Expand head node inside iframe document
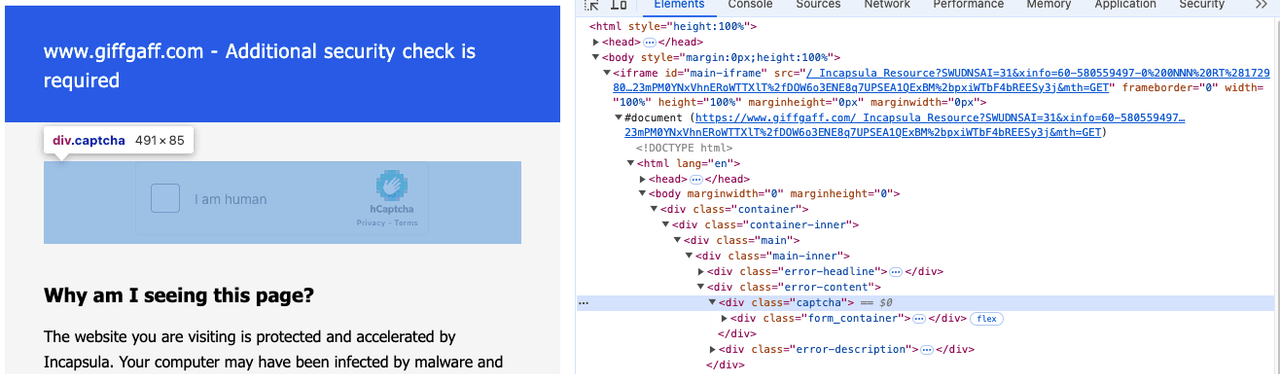This screenshot has width=1280, height=374. (643, 178)
